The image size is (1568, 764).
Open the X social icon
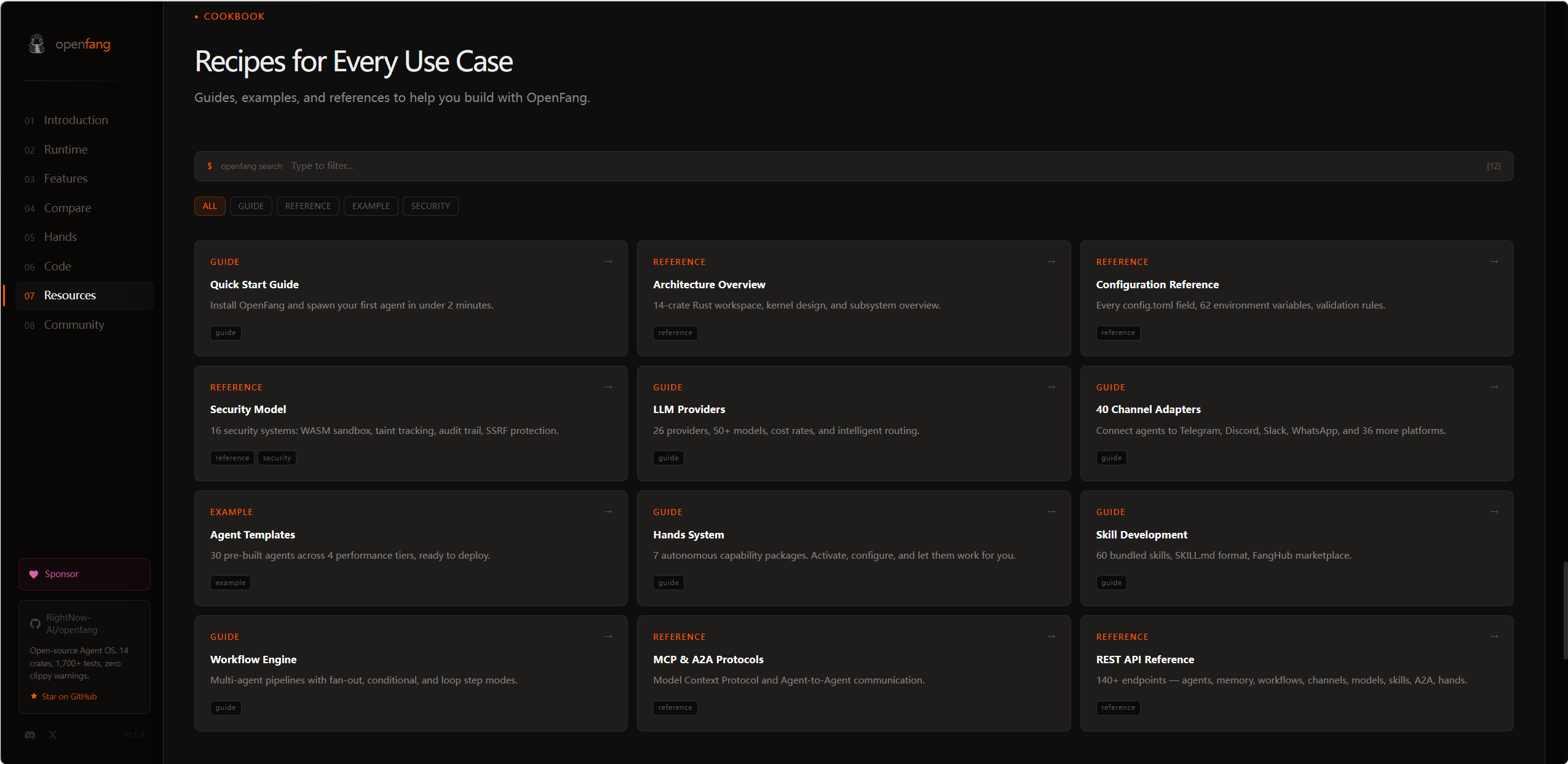coord(53,734)
